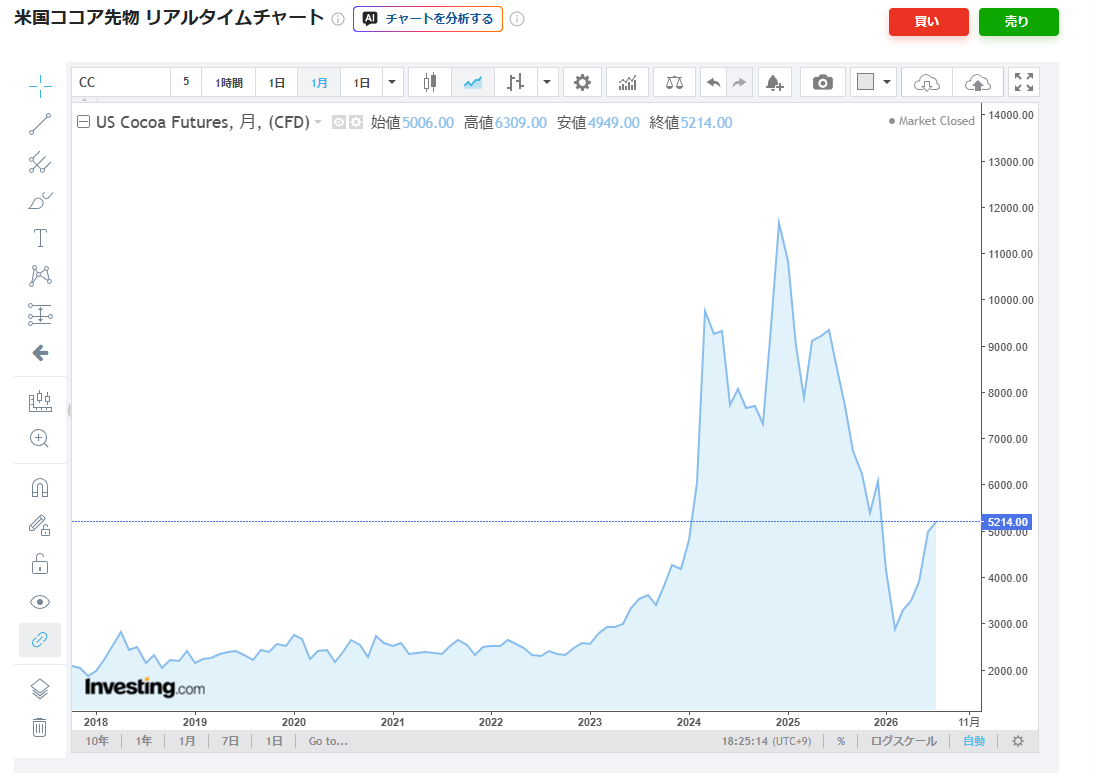
Task: Select the 1時間 interval
Action: point(229,82)
